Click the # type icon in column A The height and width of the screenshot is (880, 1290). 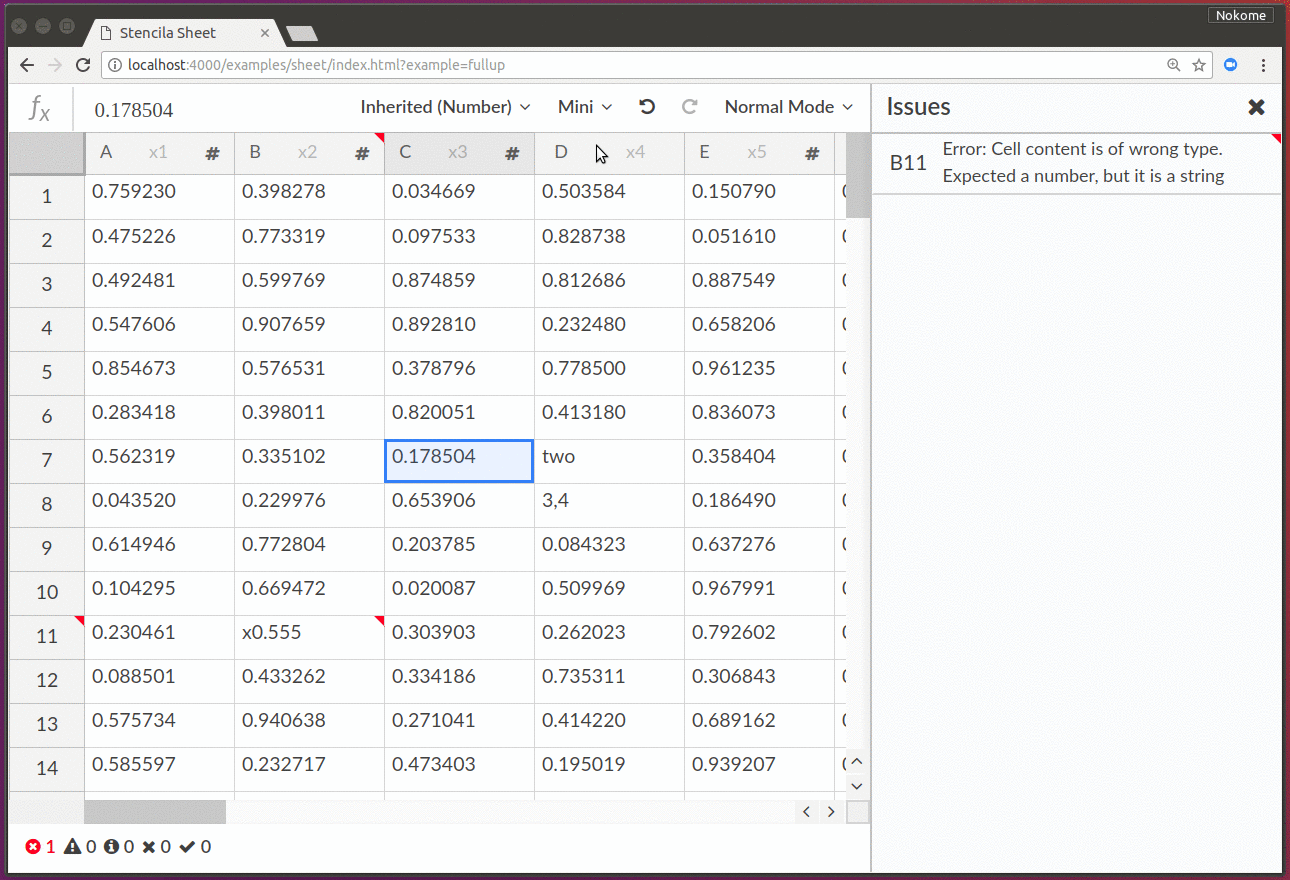coord(212,153)
